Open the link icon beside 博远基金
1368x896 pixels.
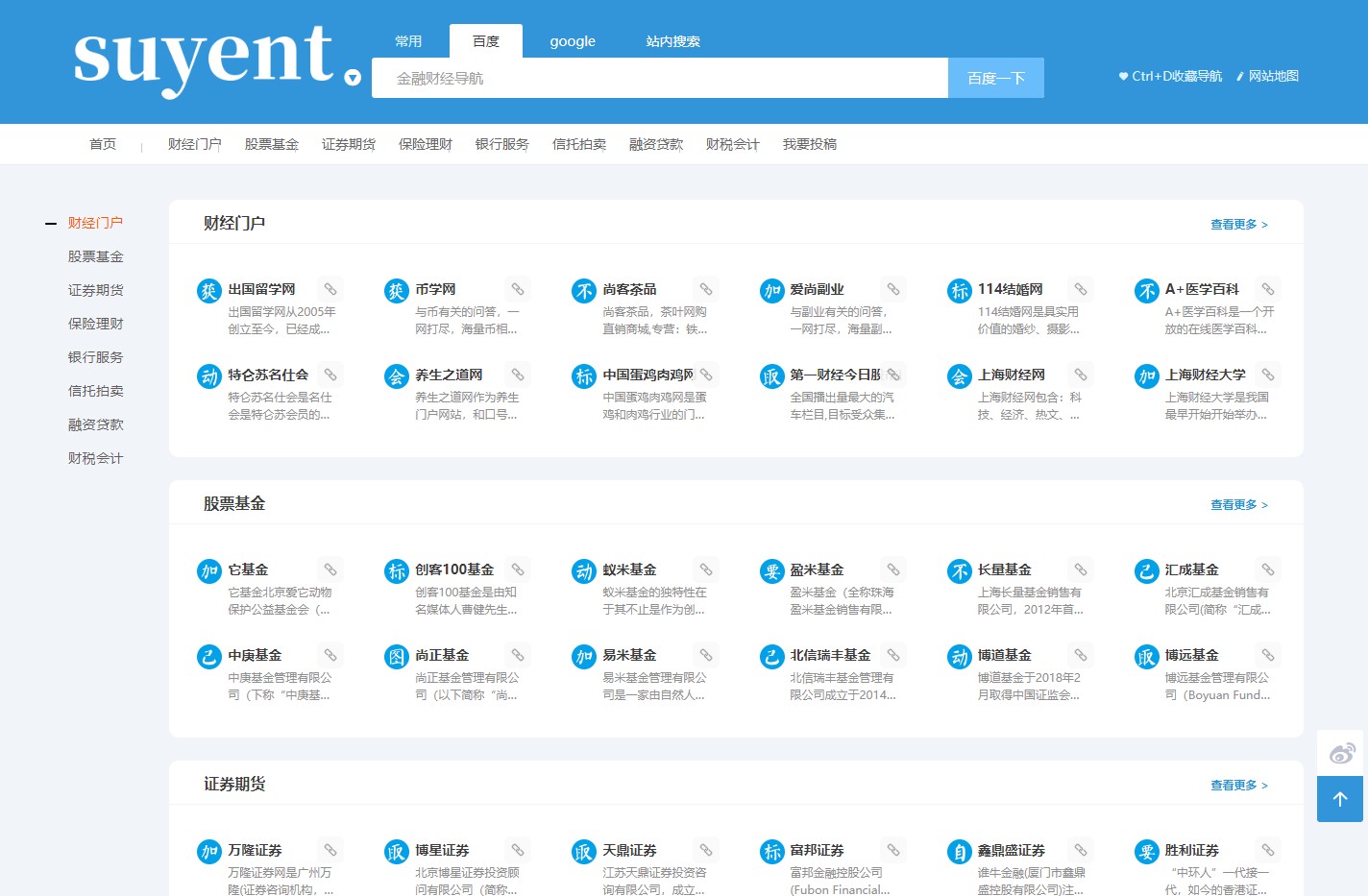click(1268, 655)
